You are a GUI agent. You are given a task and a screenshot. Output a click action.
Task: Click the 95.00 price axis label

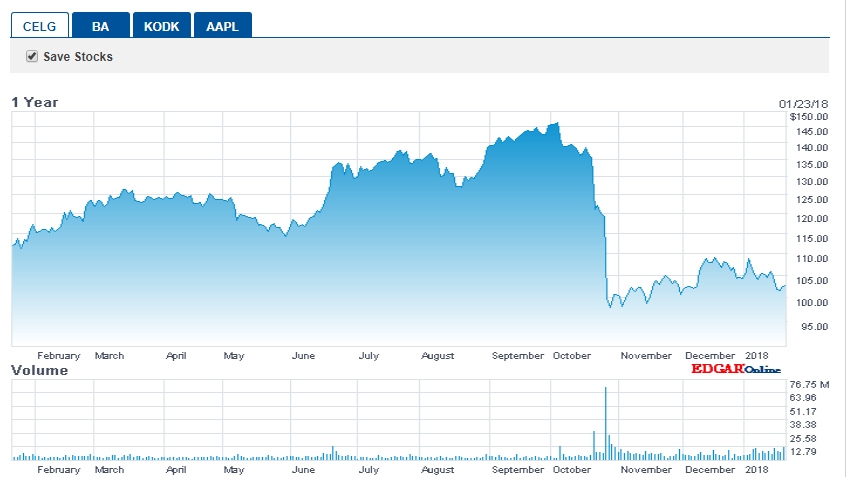coord(815,327)
